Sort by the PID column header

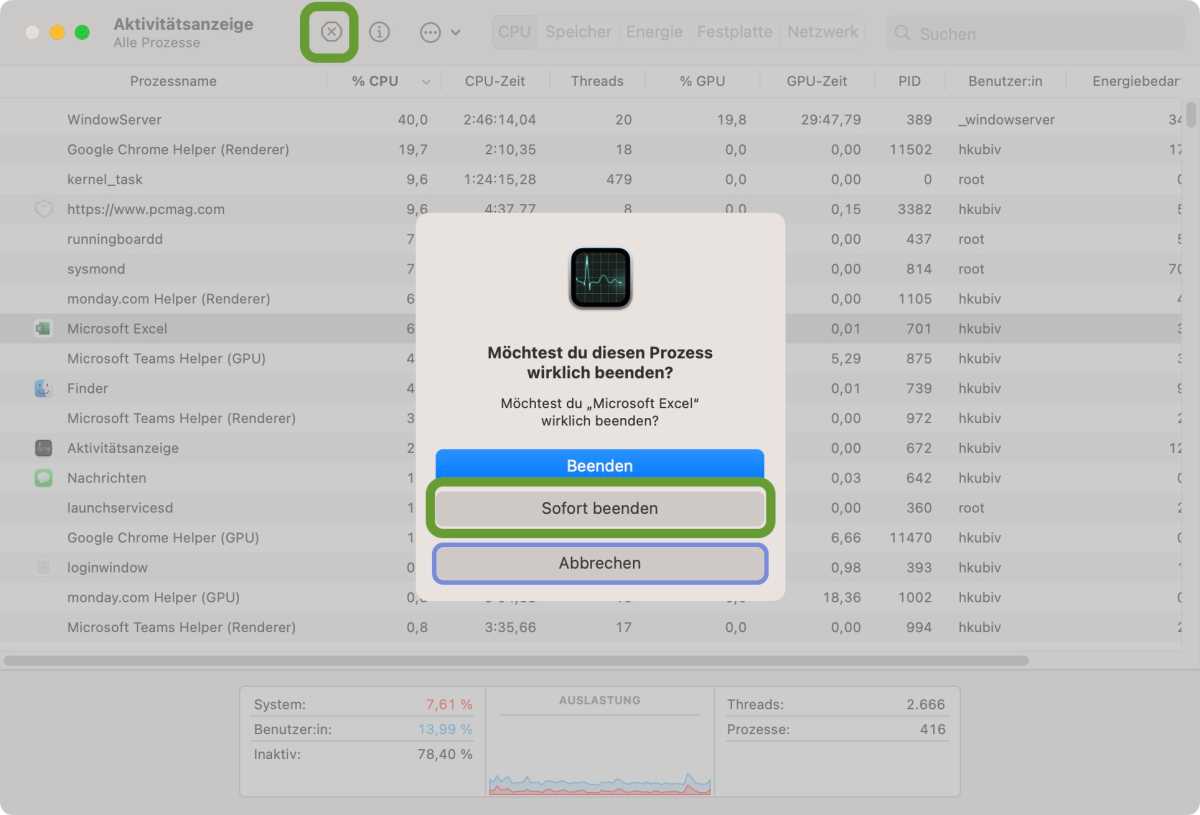[909, 81]
